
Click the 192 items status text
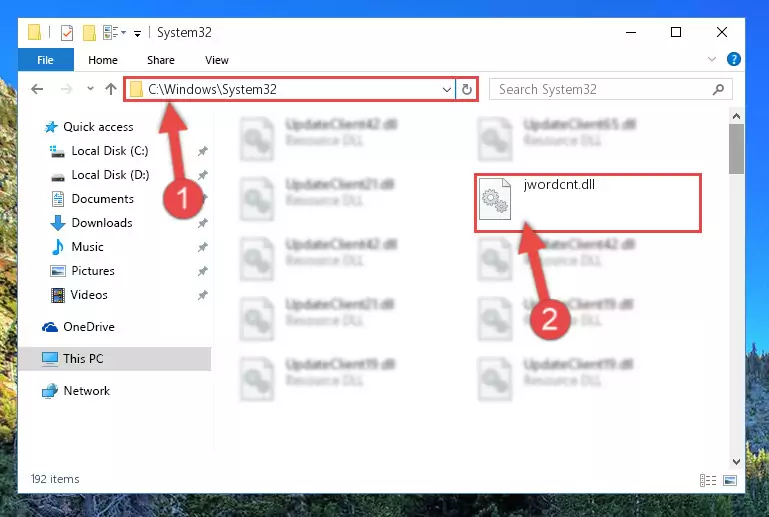(x=55, y=479)
